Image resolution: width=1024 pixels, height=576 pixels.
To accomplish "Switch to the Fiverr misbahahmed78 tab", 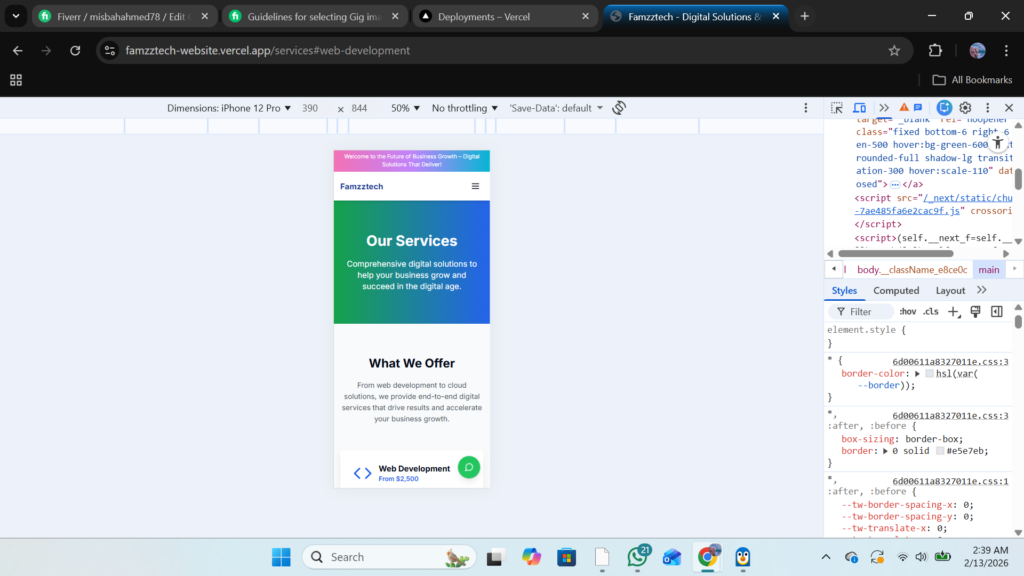I will pyautogui.click(x=123, y=16).
